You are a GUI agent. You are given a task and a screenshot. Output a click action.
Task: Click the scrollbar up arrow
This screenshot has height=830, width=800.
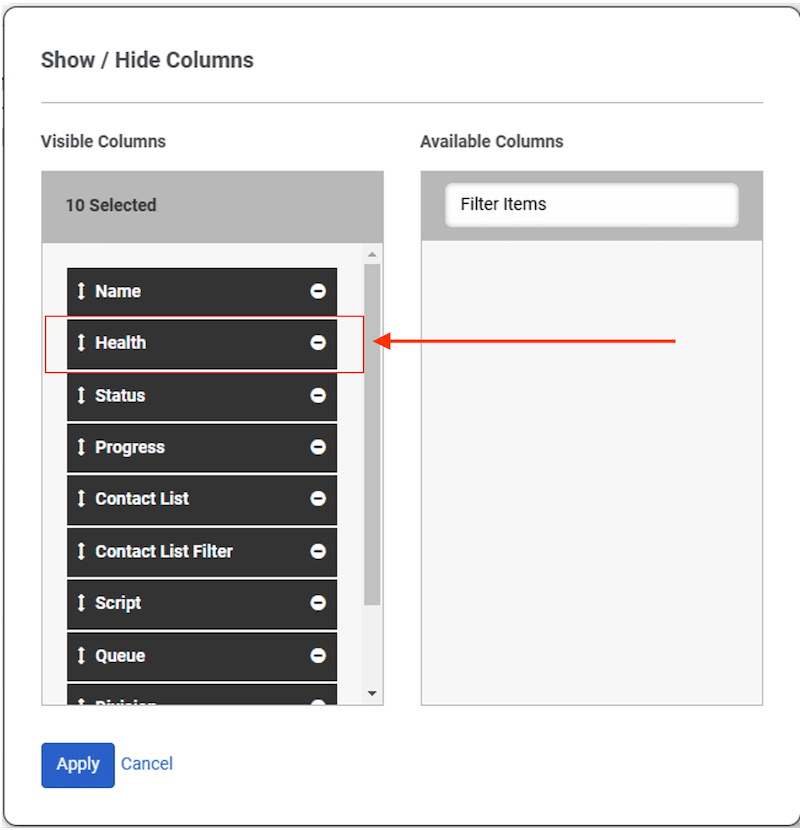tap(372, 251)
